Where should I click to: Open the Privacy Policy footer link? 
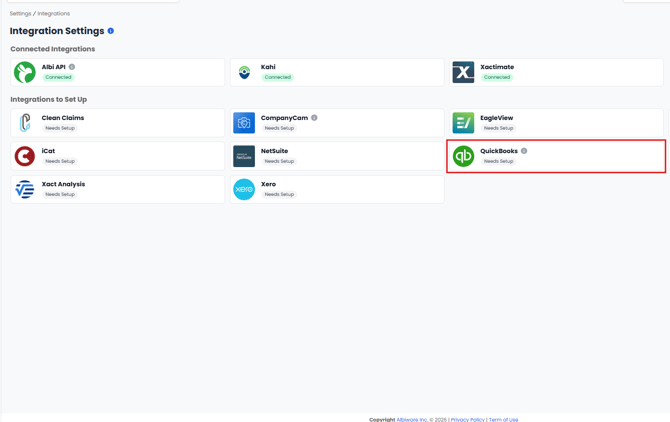click(x=467, y=419)
